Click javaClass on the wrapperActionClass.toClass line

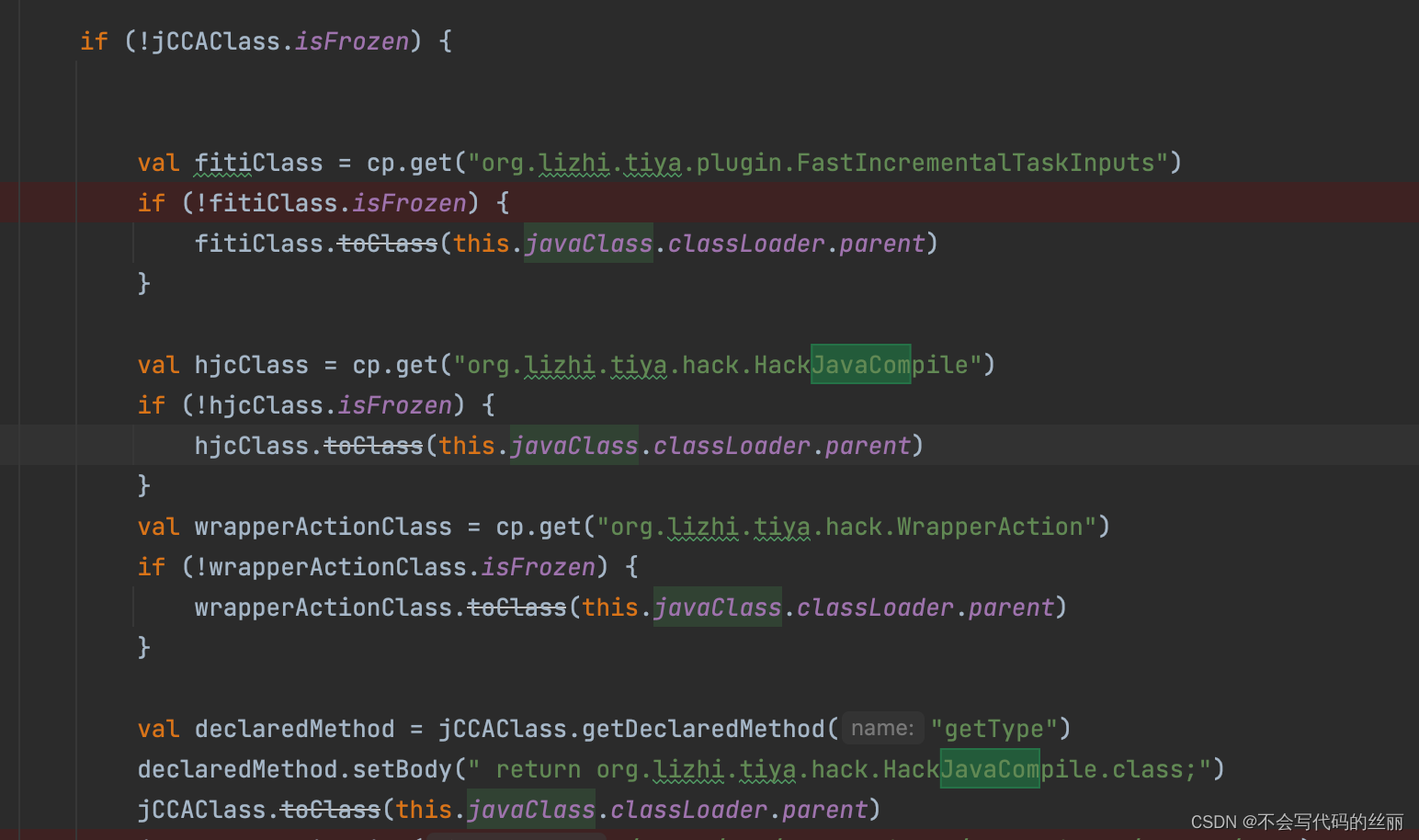coord(718,607)
